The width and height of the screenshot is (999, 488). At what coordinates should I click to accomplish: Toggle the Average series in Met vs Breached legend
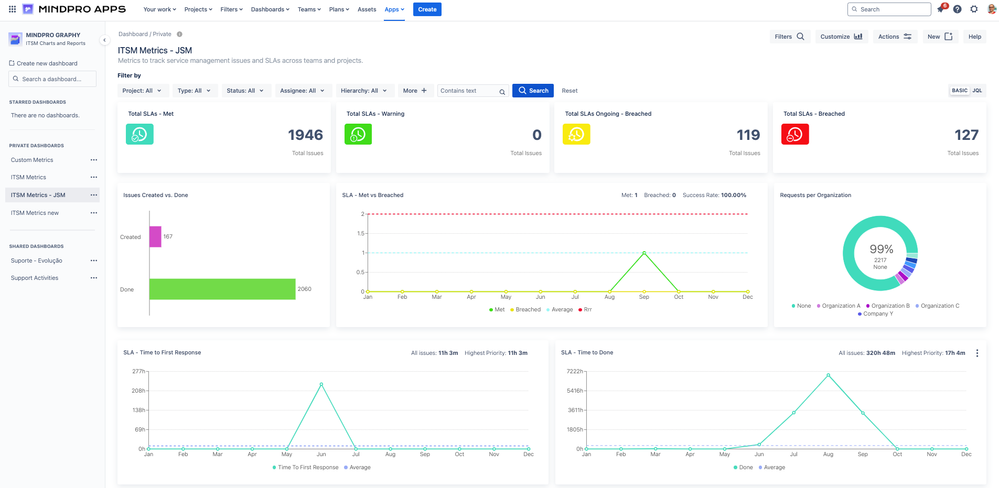[559, 310]
